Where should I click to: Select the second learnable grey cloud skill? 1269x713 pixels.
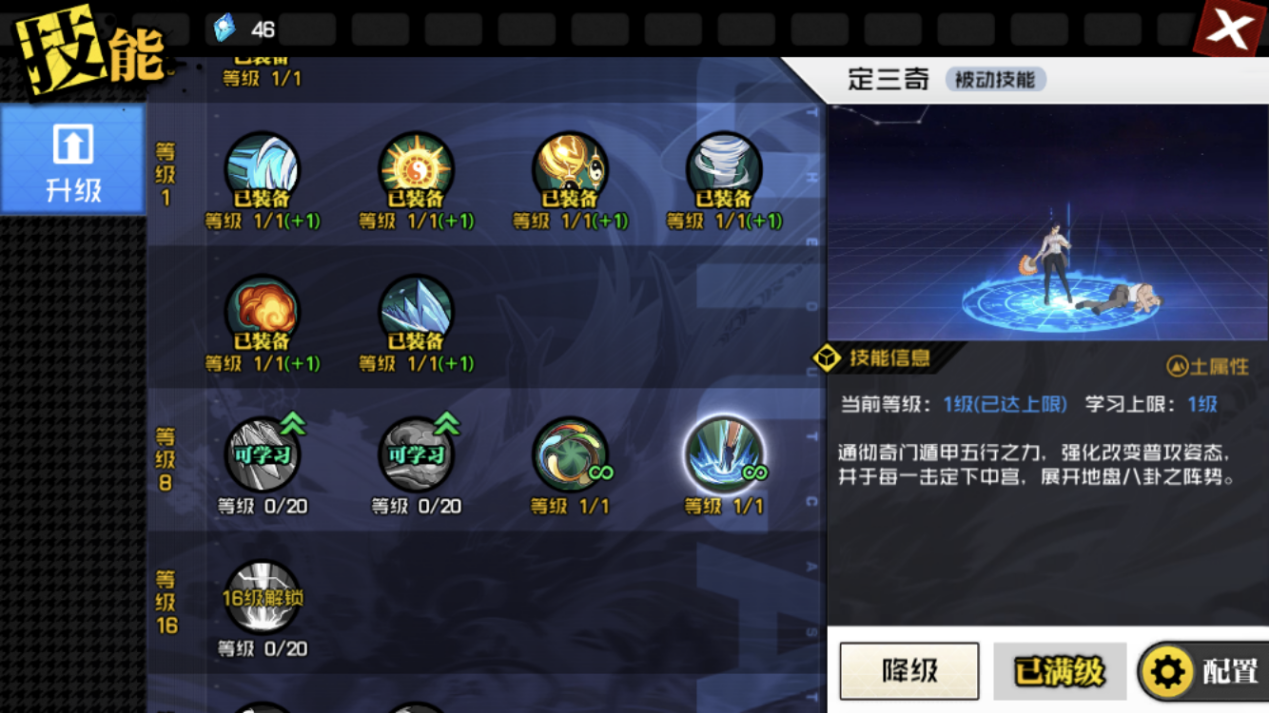416,455
